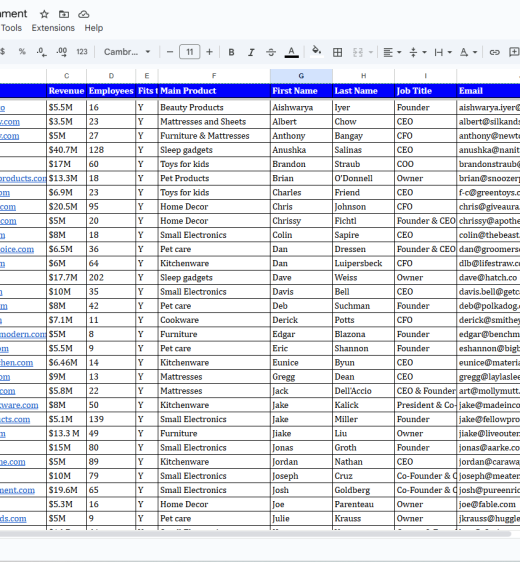The image size is (520, 562).
Task: Open the Help menu
Action: coord(94,28)
